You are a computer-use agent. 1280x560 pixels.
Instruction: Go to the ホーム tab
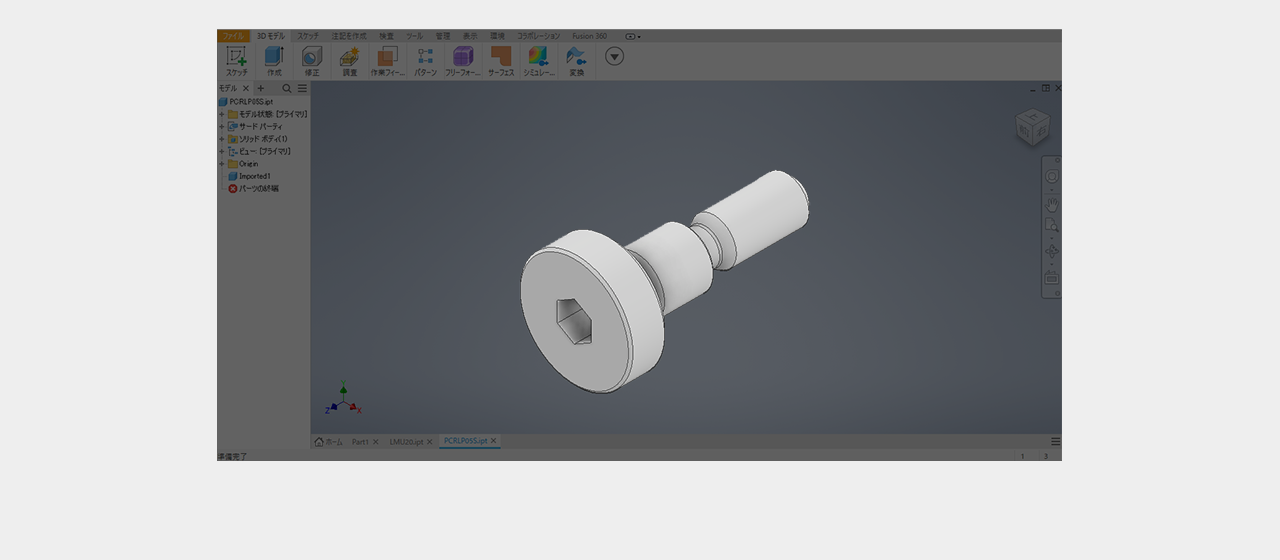(x=328, y=441)
